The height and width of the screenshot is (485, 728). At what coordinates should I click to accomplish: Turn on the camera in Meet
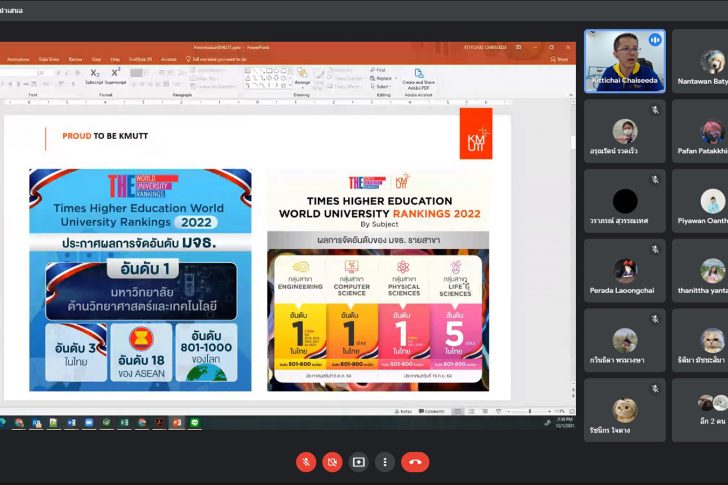(333, 462)
